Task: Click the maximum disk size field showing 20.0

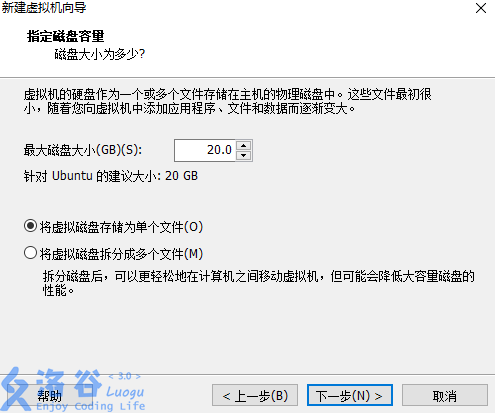Action: (x=205, y=150)
